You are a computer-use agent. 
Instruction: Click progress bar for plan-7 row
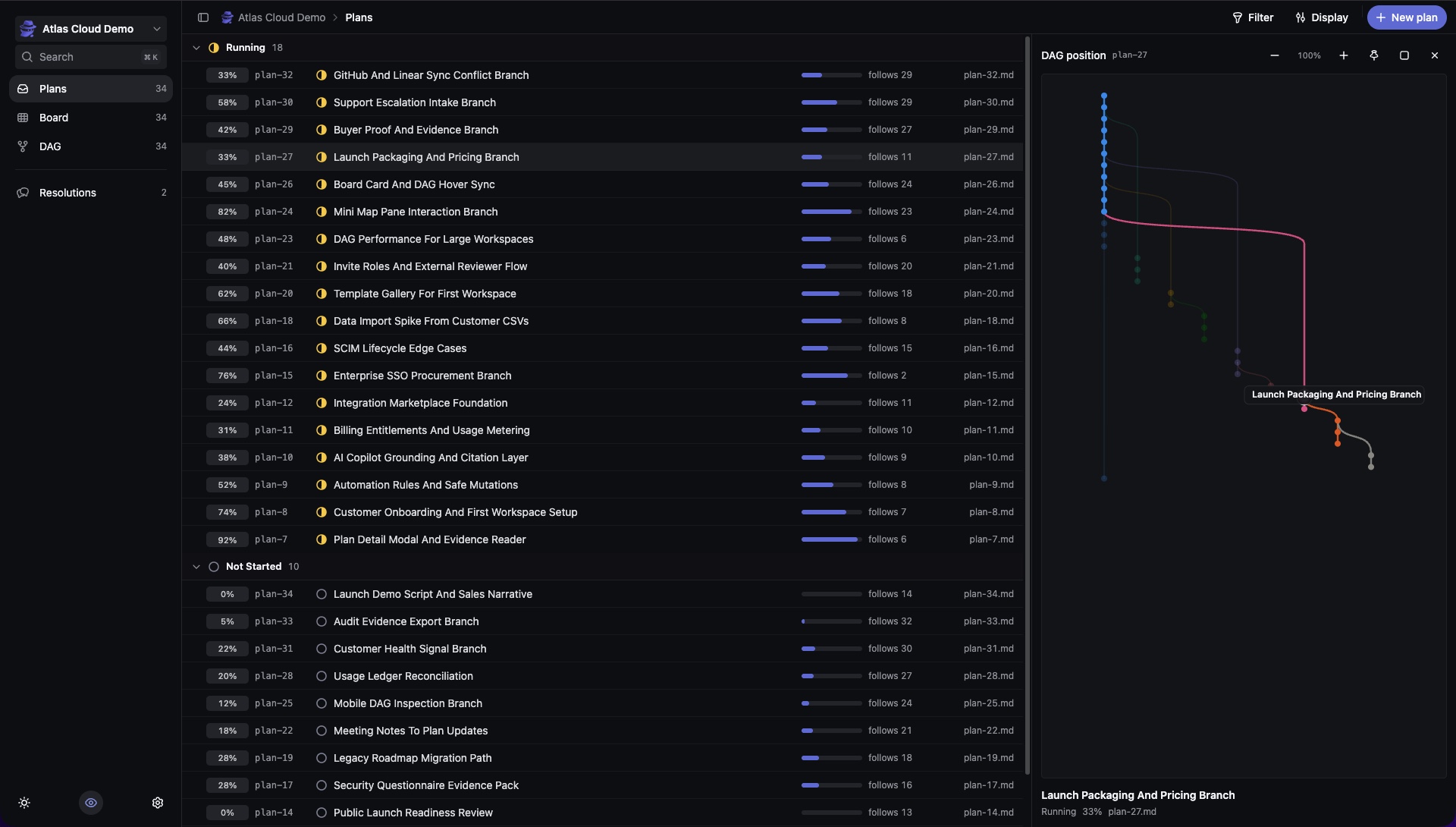[831, 539]
